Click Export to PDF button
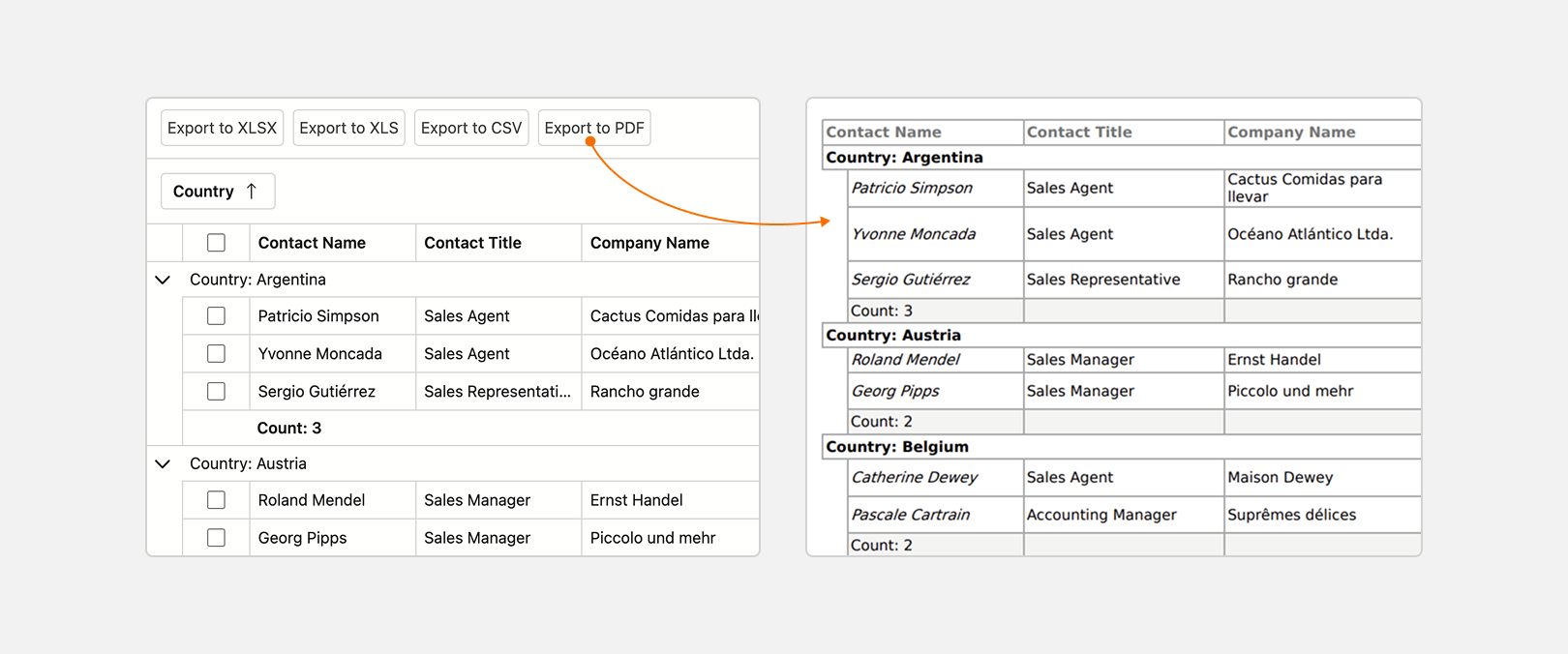This screenshot has height=654, width=1568. (x=594, y=128)
